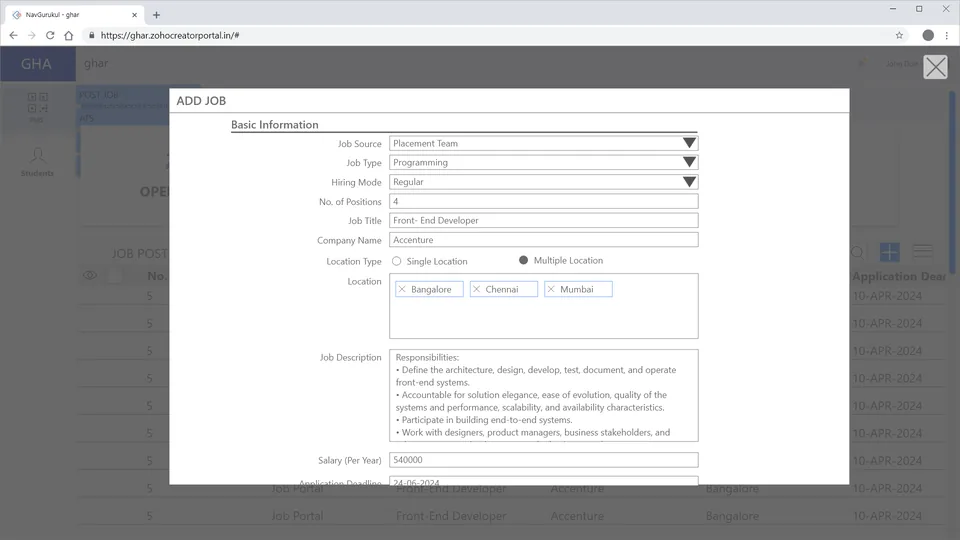Screen dimensions: 960x540
Task: Close the NavGurukul - ghar tab
Action: pyautogui.click(x=135, y=15)
